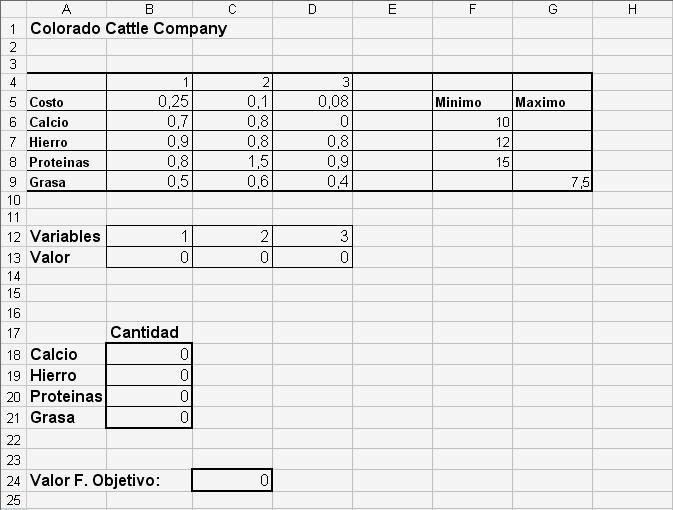Click the Cantidad heading cell
Viewport: 673px width, 510px height.
(148, 332)
